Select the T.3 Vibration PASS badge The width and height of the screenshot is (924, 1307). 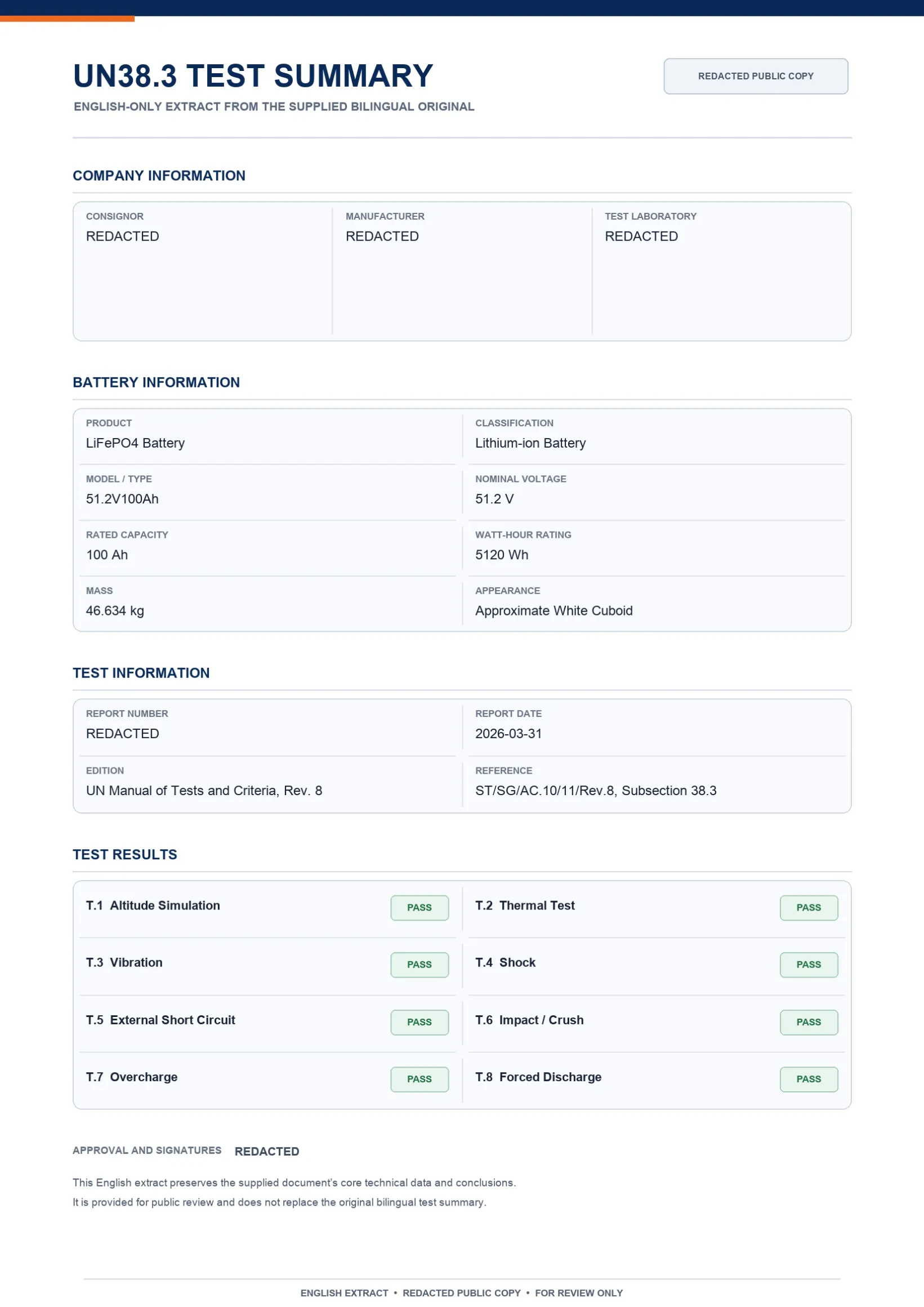click(419, 965)
